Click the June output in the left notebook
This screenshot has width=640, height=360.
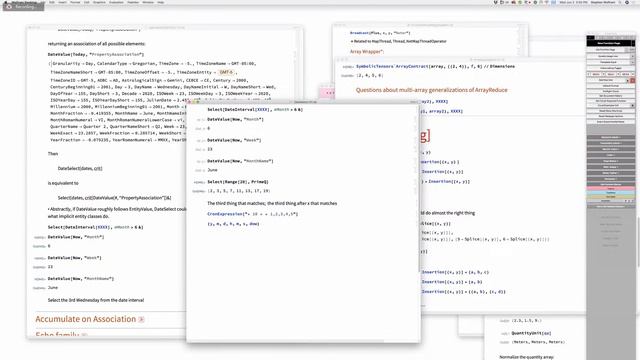[x=53, y=287]
